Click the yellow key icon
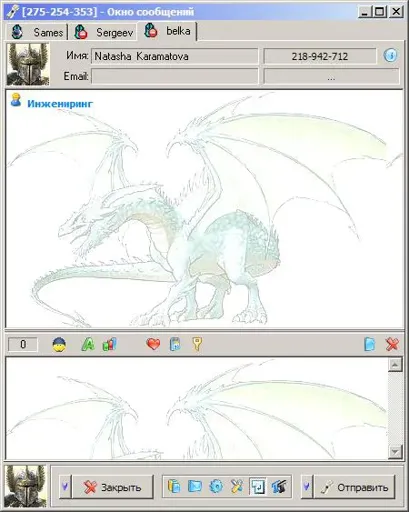The height and width of the screenshot is (512, 409). click(197, 344)
